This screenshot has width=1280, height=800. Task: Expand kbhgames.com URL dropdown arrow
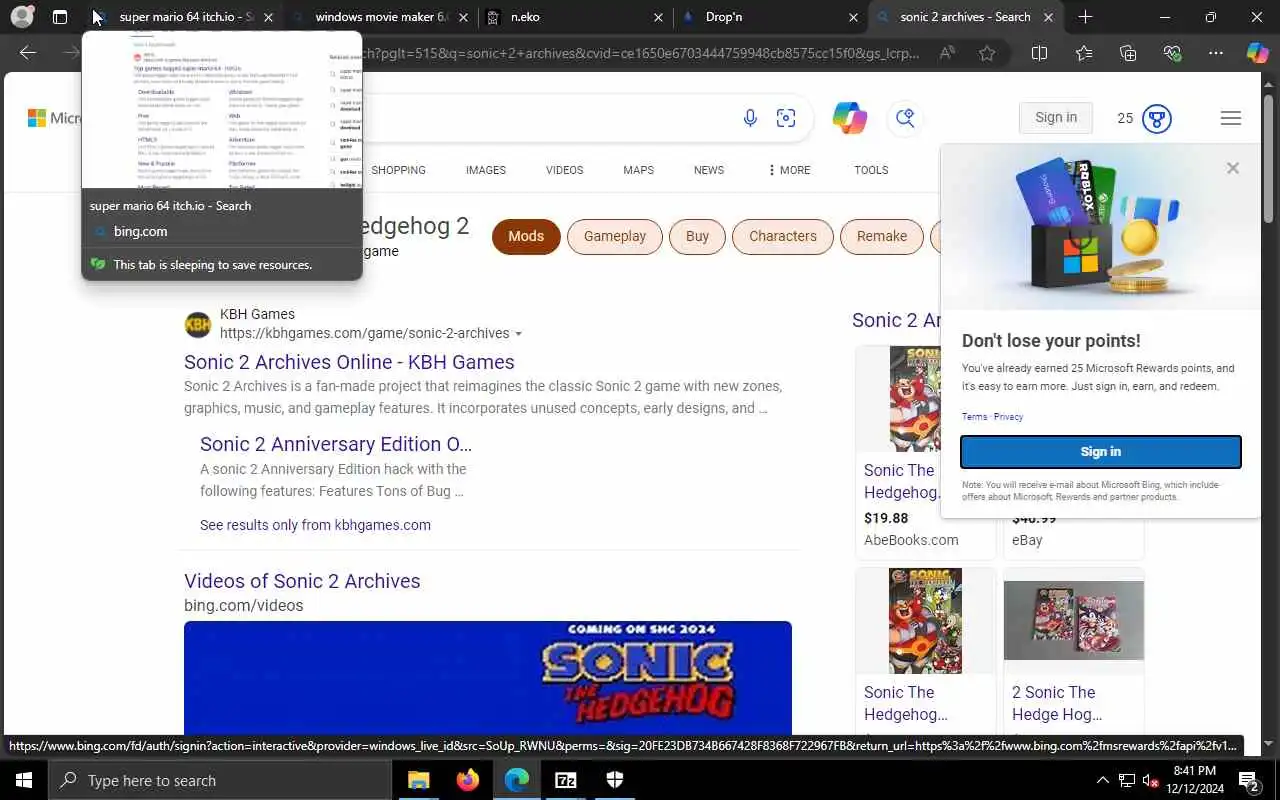(x=518, y=334)
